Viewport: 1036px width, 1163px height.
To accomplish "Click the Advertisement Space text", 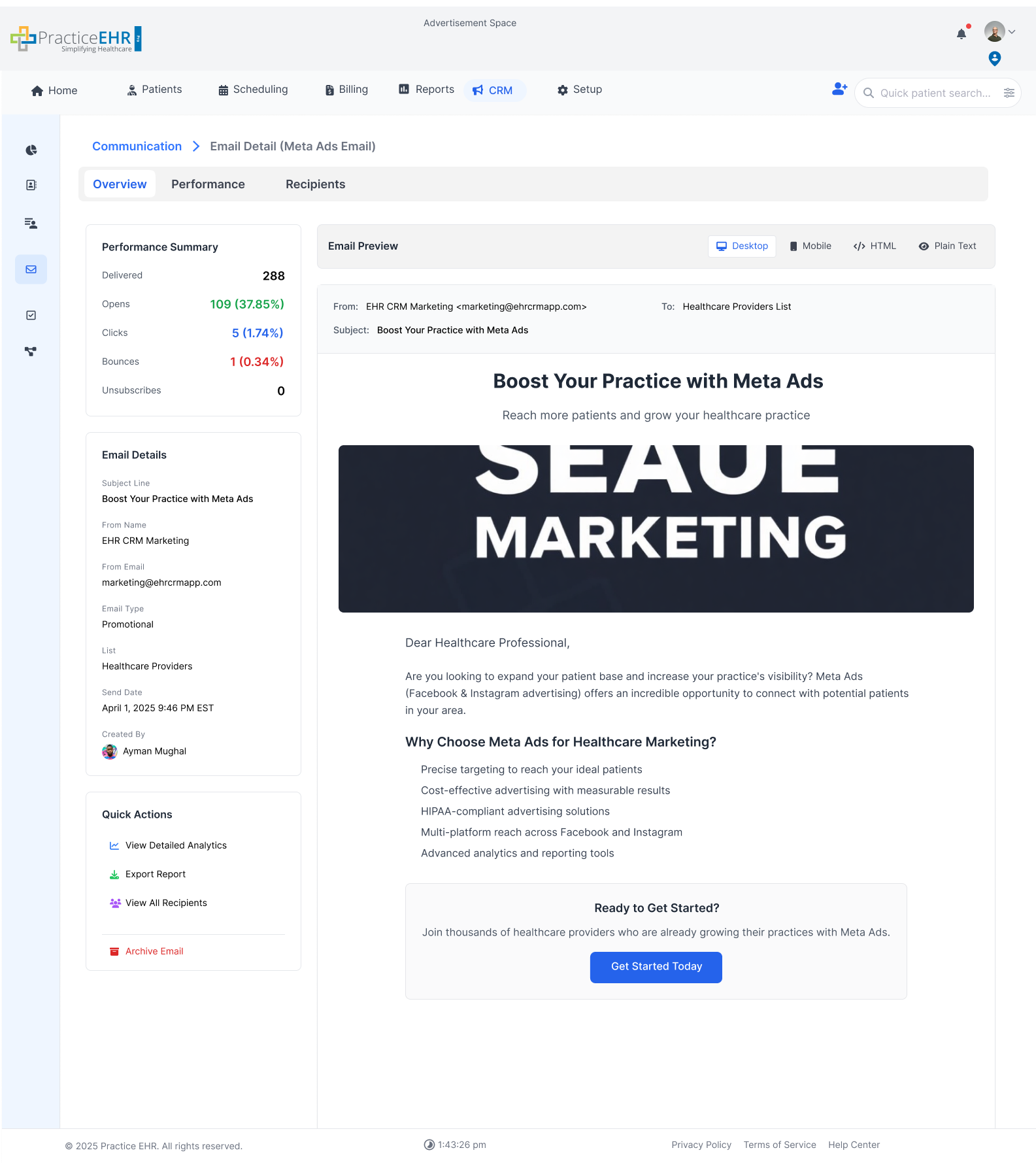I will click(469, 24).
